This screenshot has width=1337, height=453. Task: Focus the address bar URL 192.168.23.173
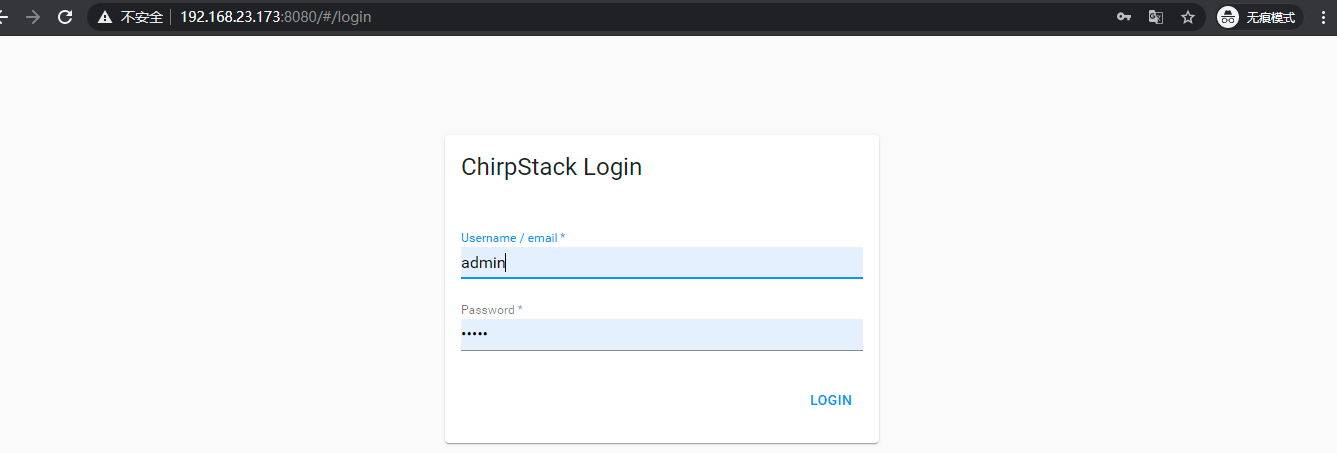230,17
